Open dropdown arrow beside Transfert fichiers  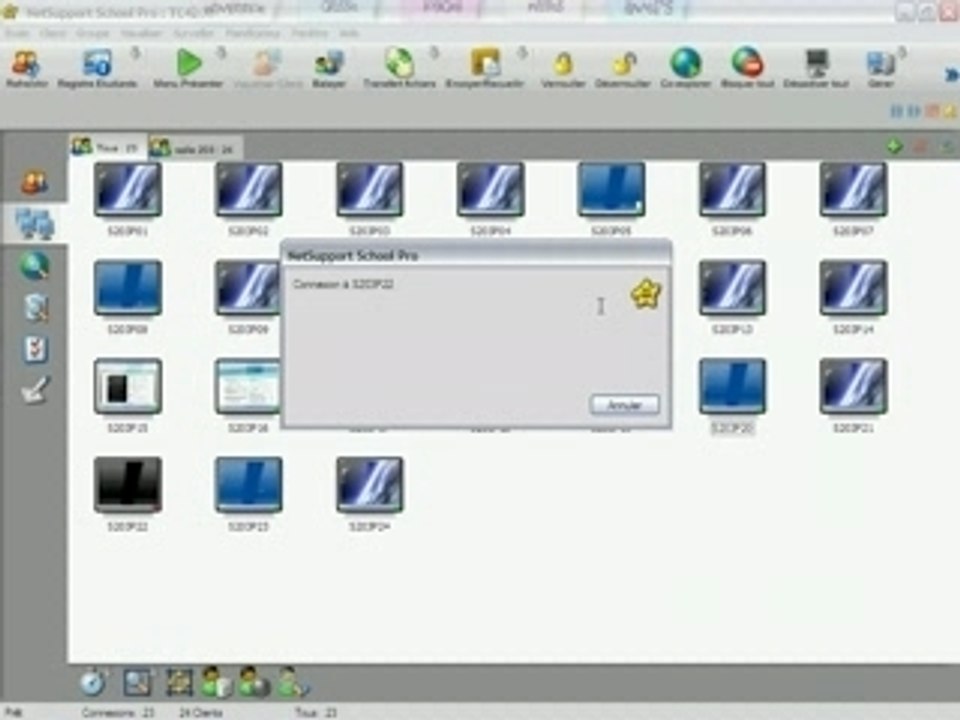click(x=434, y=54)
